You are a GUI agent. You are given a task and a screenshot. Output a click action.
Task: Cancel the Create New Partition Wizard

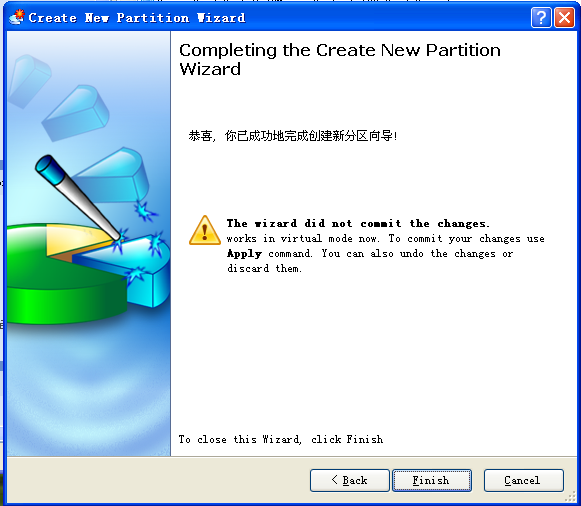[x=524, y=480]
